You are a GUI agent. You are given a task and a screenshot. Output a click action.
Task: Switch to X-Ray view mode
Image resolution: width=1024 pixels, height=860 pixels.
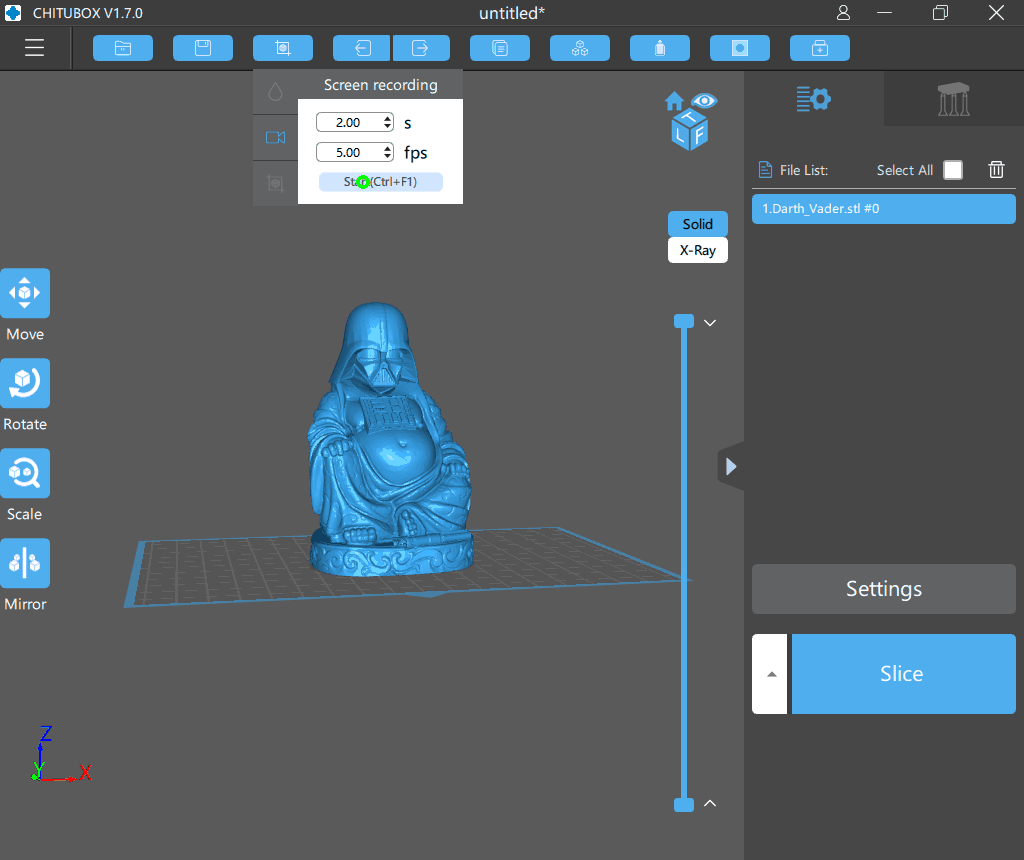697,250
